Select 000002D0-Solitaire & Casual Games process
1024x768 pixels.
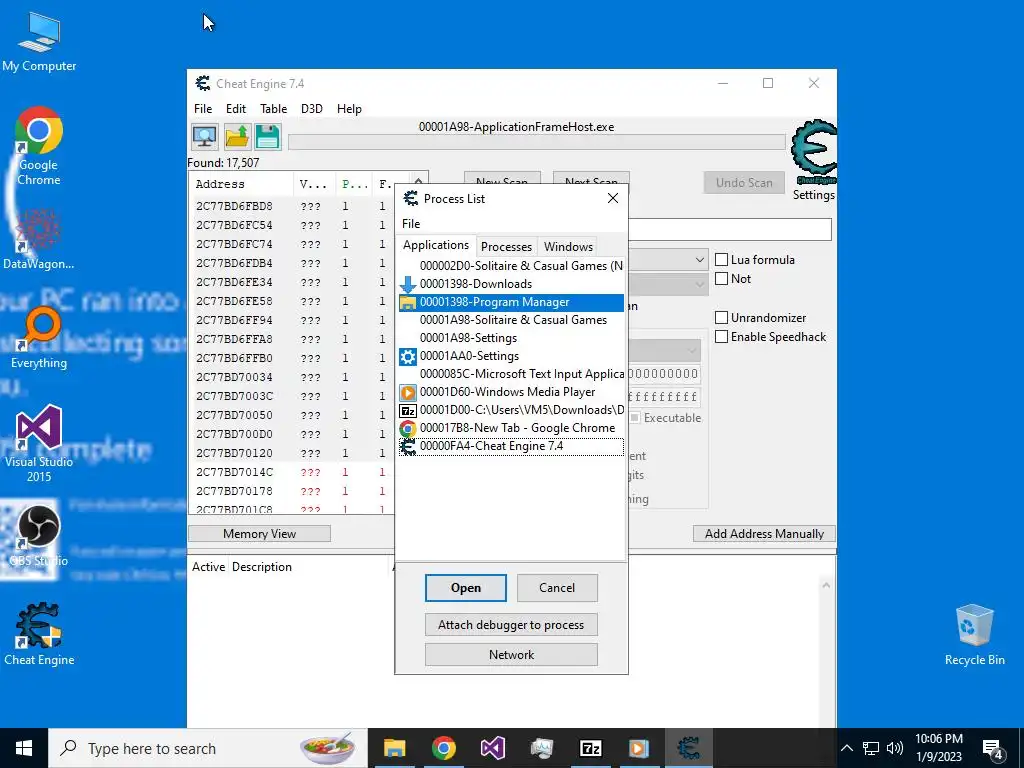click(x=511, y=266)
